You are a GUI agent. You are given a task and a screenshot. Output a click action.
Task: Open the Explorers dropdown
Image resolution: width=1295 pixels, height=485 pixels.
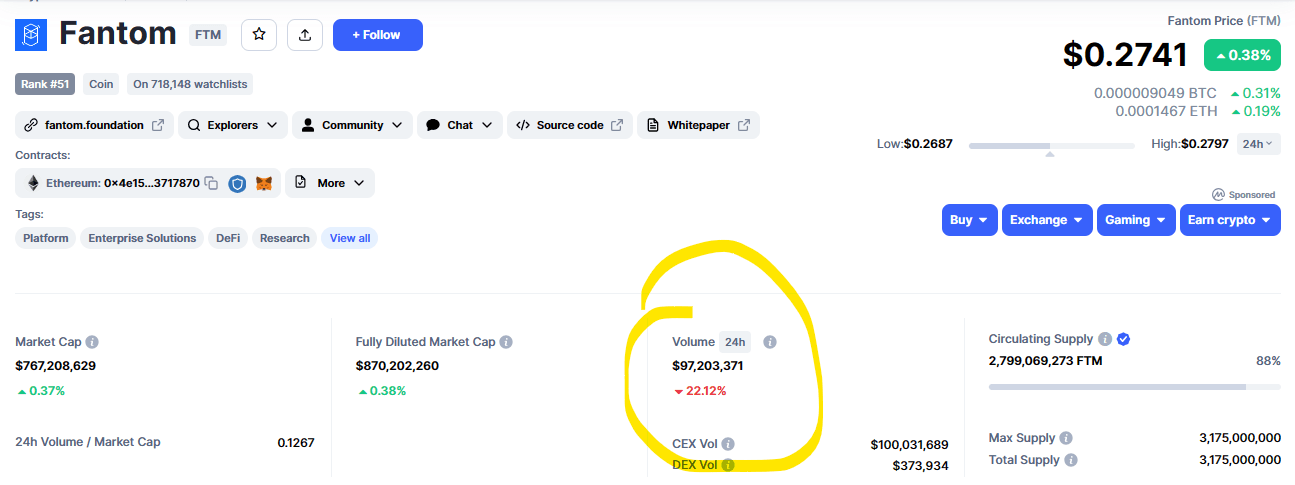coord(232,125)
